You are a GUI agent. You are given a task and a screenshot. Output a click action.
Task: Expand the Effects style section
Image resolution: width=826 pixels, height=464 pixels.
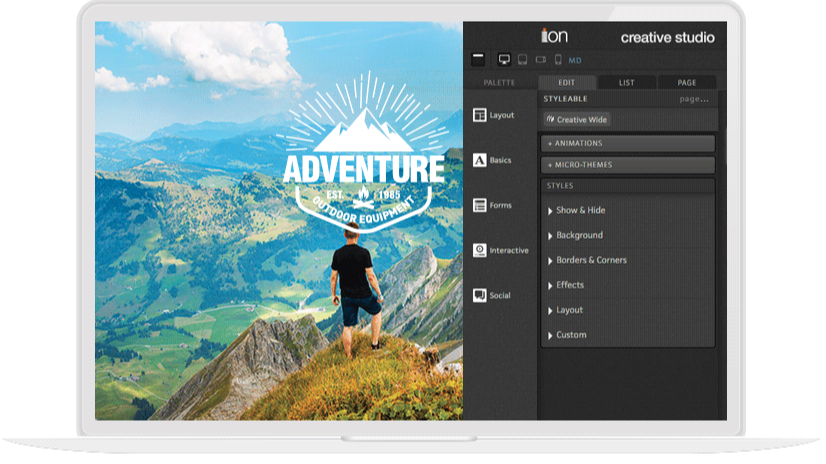pos(570,285)
